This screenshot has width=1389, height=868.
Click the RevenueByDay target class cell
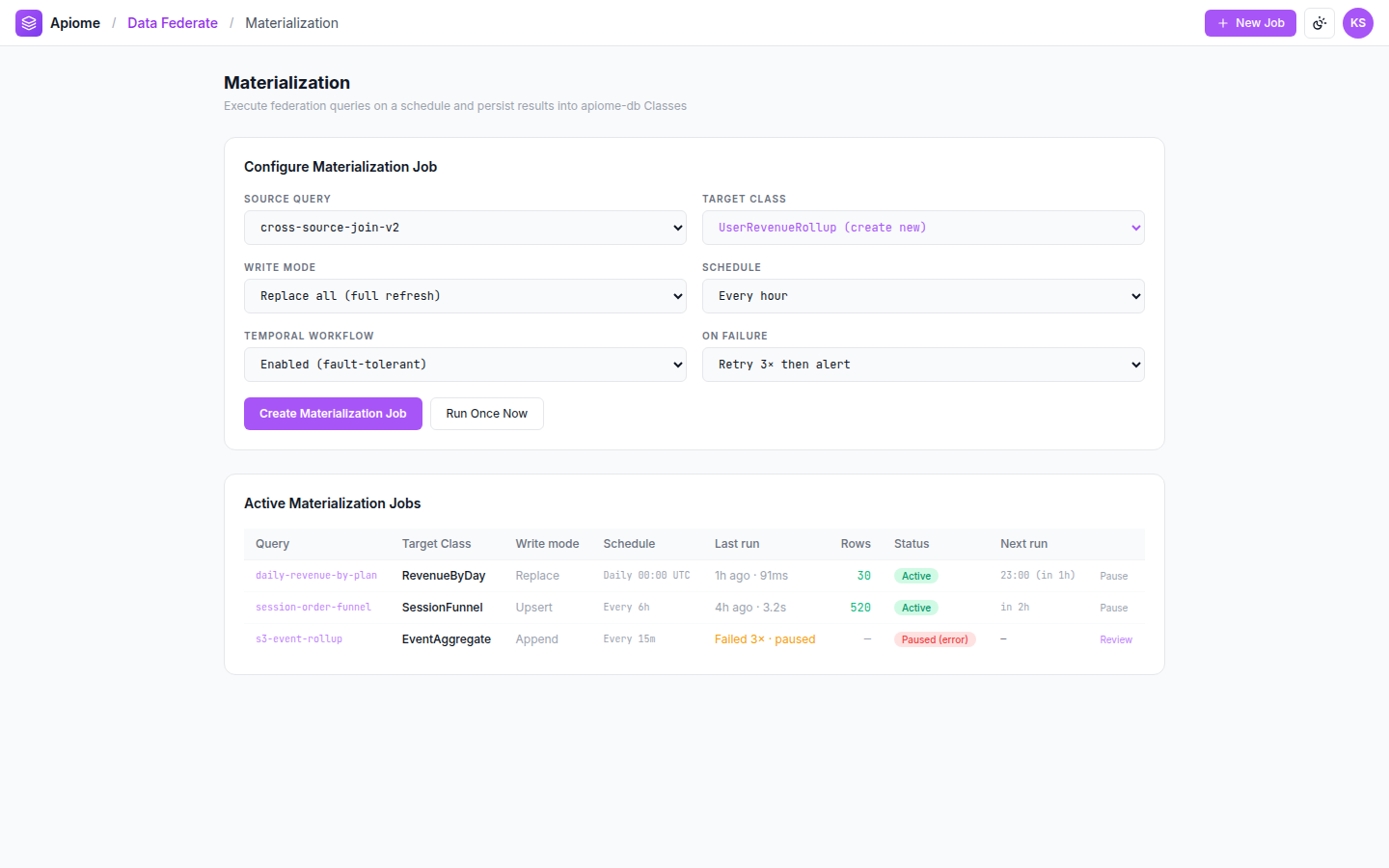[444, 576]
